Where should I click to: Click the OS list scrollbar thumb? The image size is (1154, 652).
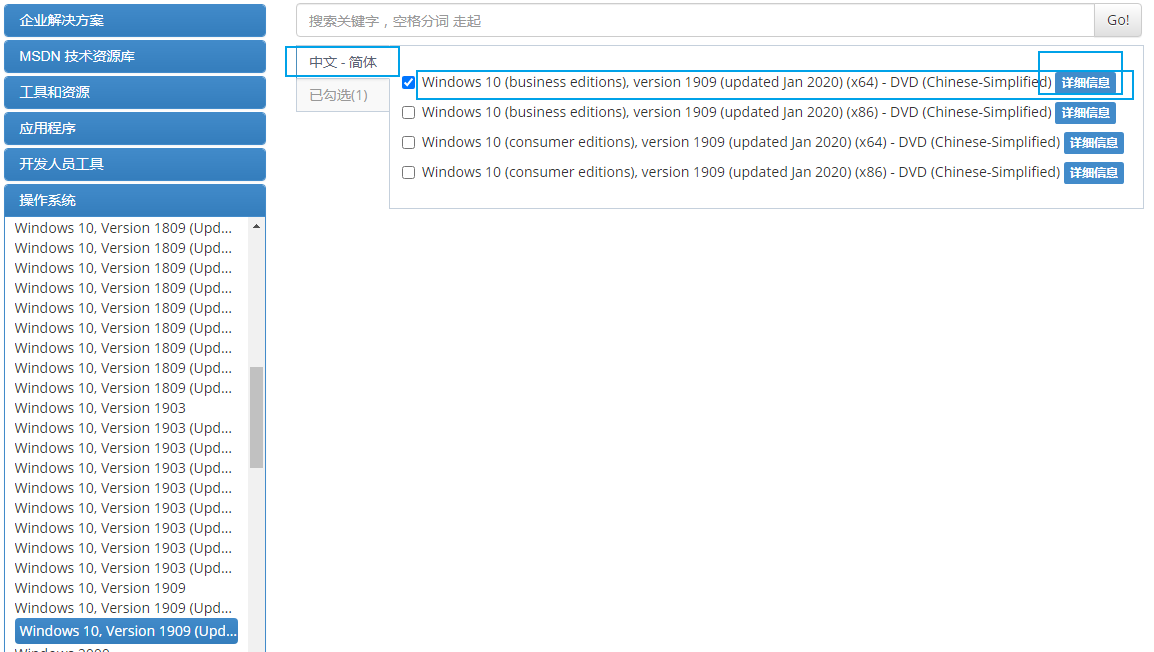256,417
